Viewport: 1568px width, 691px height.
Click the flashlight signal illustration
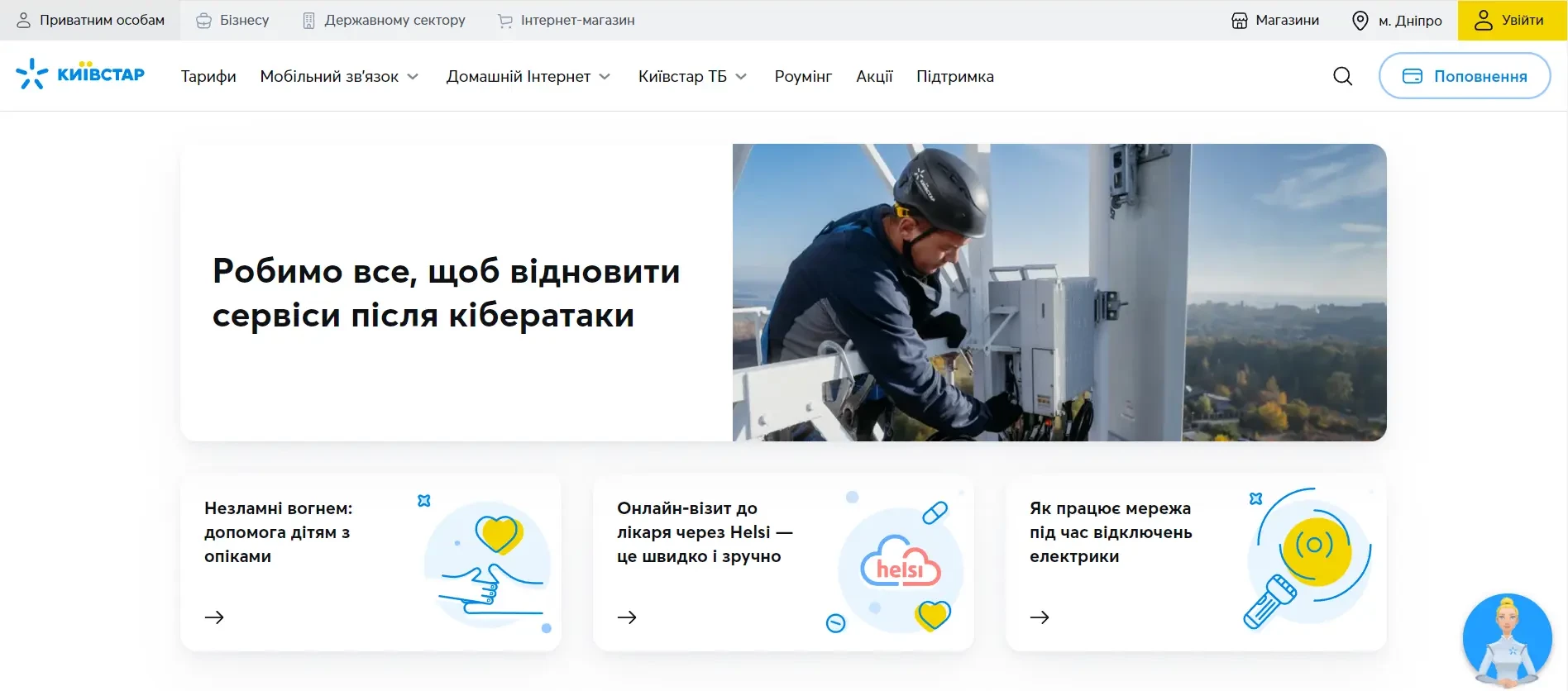click(1308, 559)
